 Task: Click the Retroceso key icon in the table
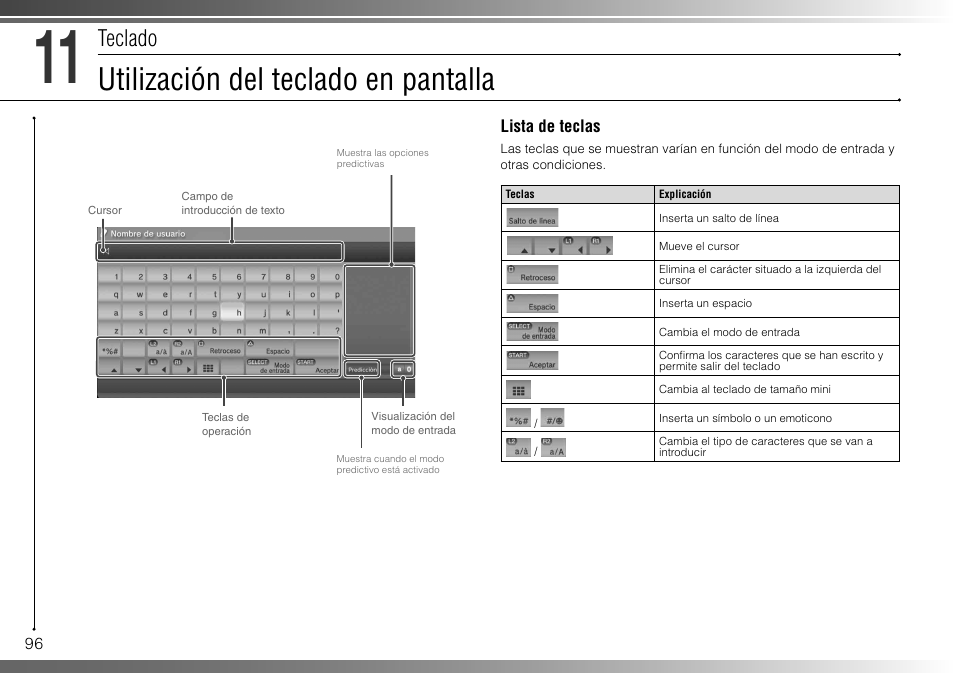pyautogui.click(x=532, y=274)
